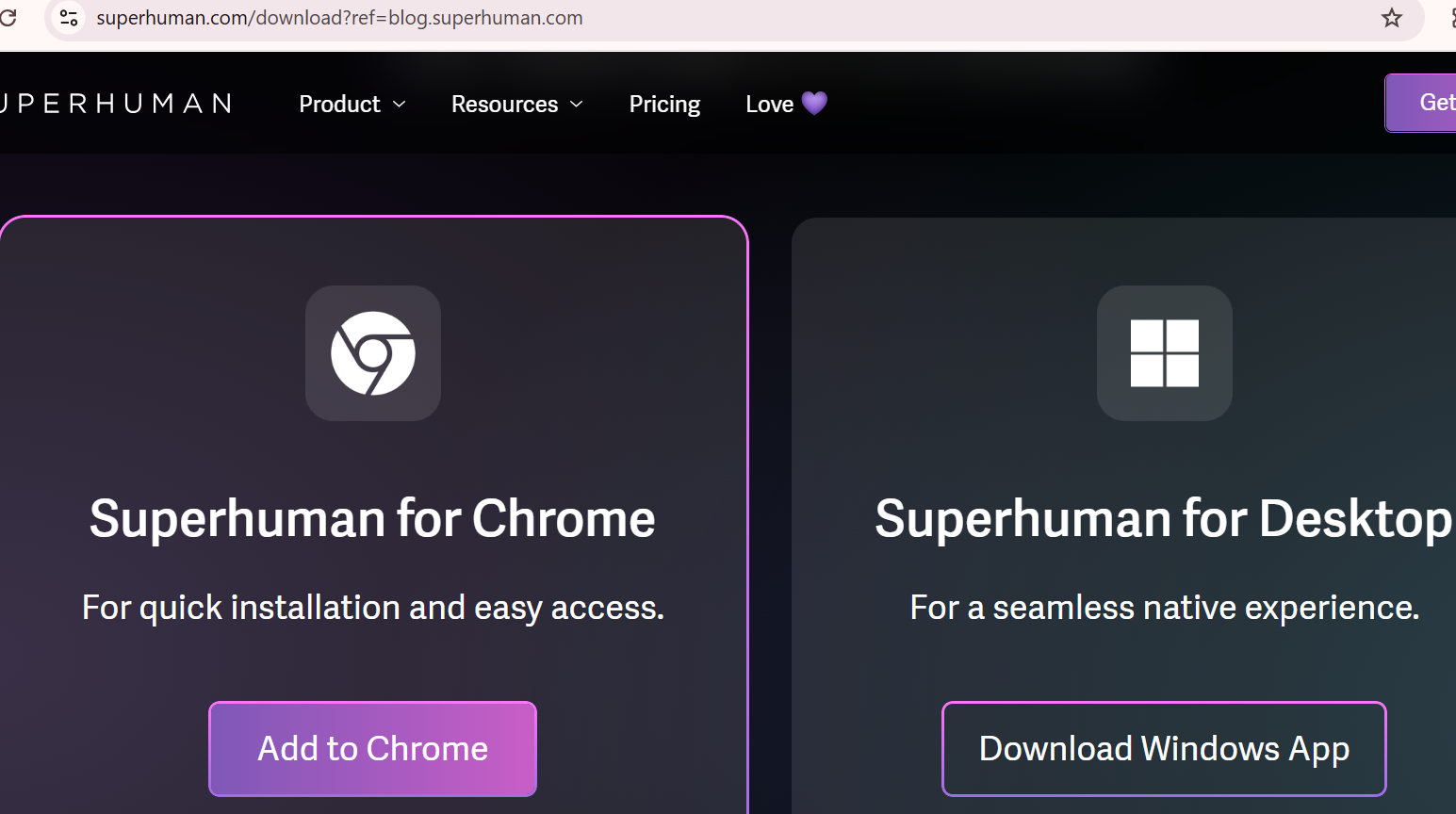Click the Chrome logo icon tile
This screenshot has width=1456, height=814.
(373, 353)
